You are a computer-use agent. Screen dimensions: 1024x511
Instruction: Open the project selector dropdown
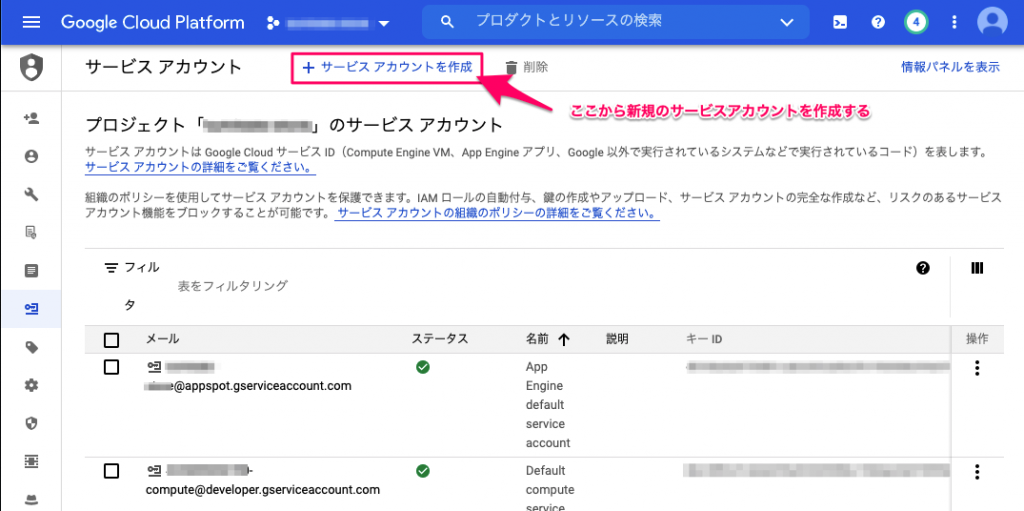(x=328, y=24)
